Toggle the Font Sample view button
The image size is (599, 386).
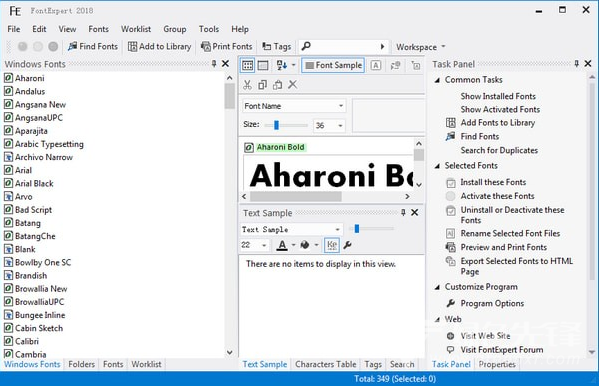coord(333,65)
